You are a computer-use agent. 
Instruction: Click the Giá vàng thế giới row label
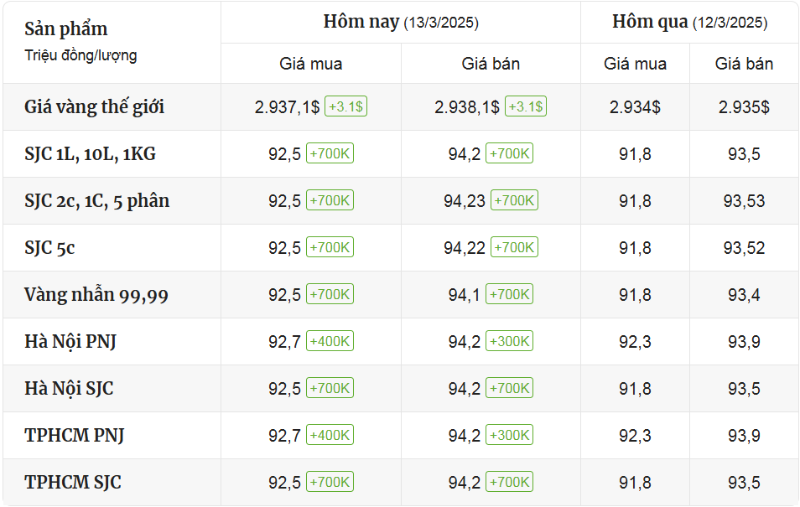(94, 107)
